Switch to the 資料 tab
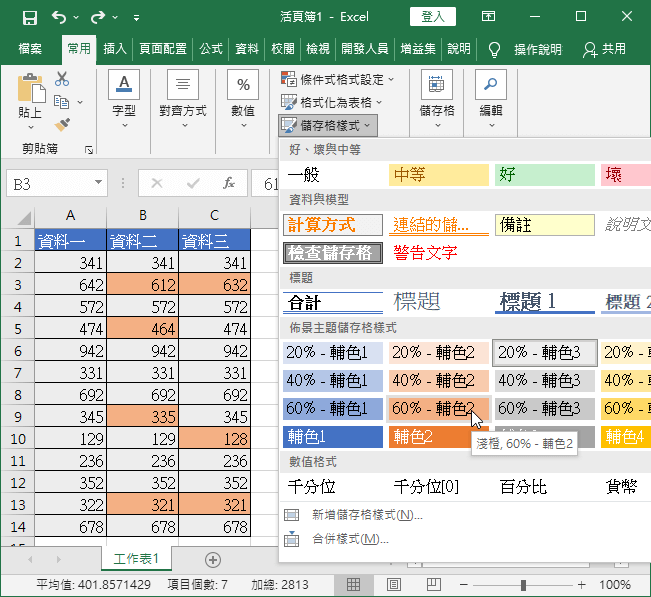 (247, 49)
